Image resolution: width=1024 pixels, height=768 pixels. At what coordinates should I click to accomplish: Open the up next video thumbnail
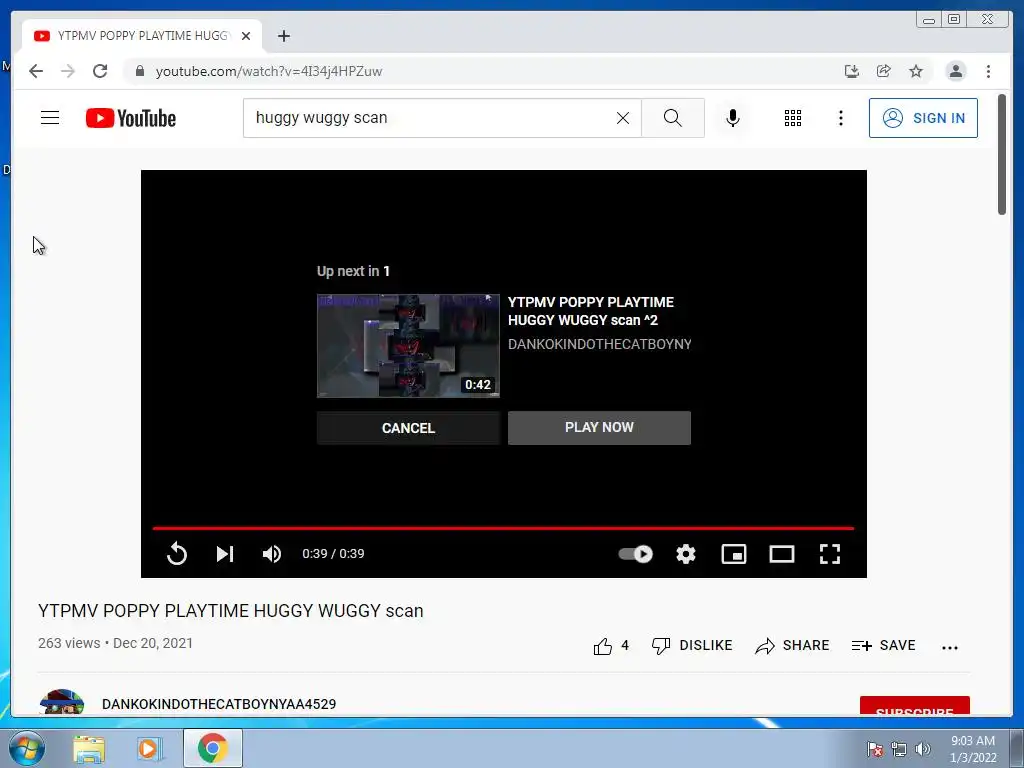[x=408, y=345]
